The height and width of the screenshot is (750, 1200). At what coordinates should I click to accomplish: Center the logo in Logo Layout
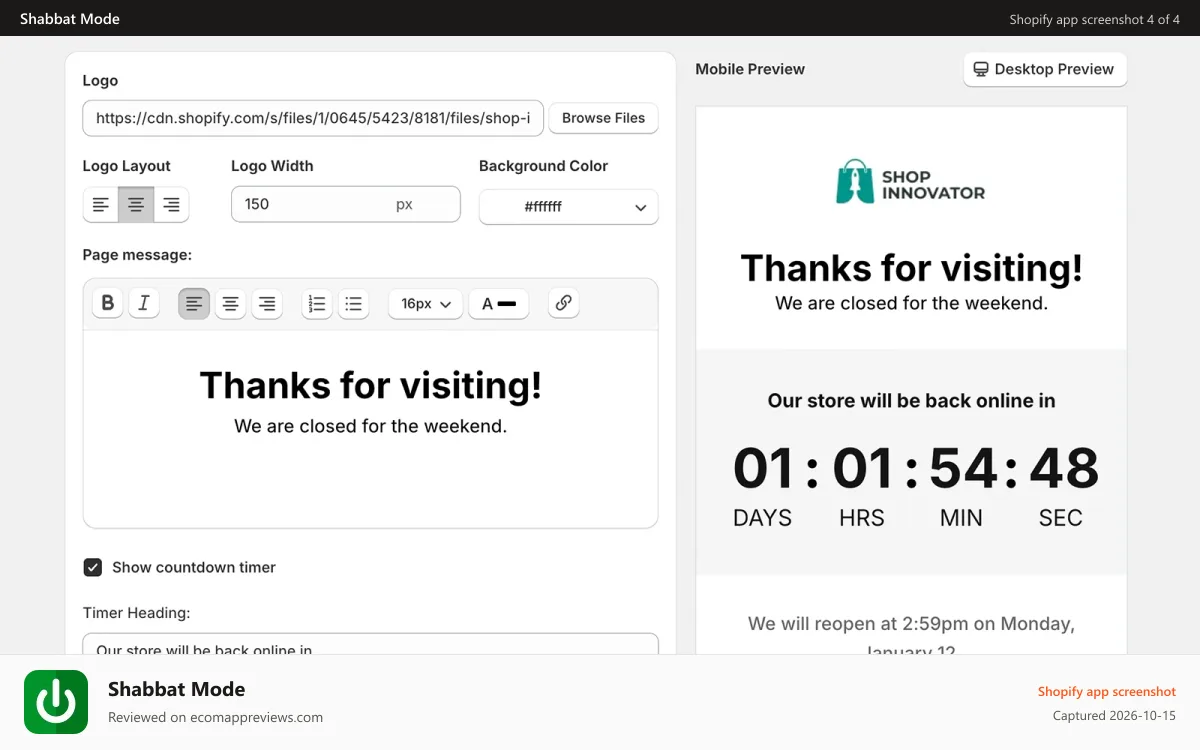tap(136, 204)
